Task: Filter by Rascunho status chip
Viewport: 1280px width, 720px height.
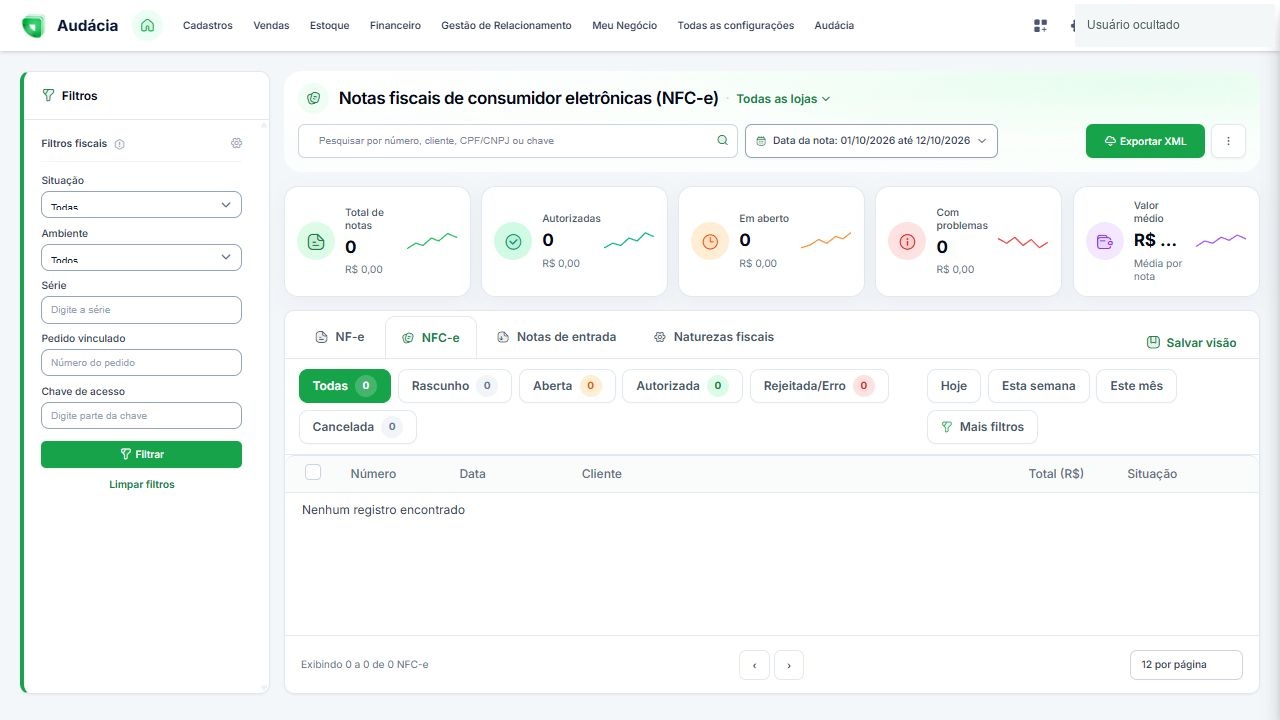Action: pyautogui.click(x=455, y=386)
